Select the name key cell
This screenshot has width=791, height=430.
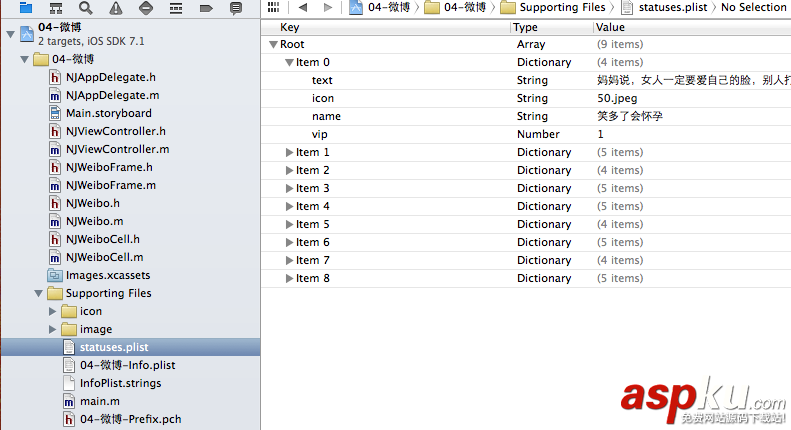tap(326, 117)
